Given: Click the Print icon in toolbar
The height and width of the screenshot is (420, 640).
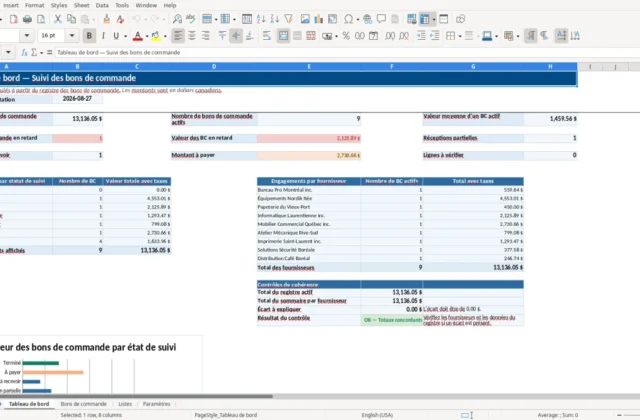Looking at the screenshot, I should (27, 19).
